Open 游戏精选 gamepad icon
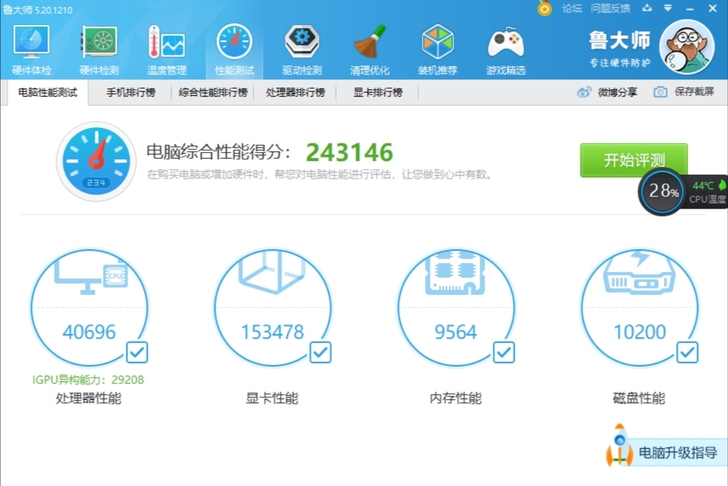The image size is (728, 486). tap(506, 50)
